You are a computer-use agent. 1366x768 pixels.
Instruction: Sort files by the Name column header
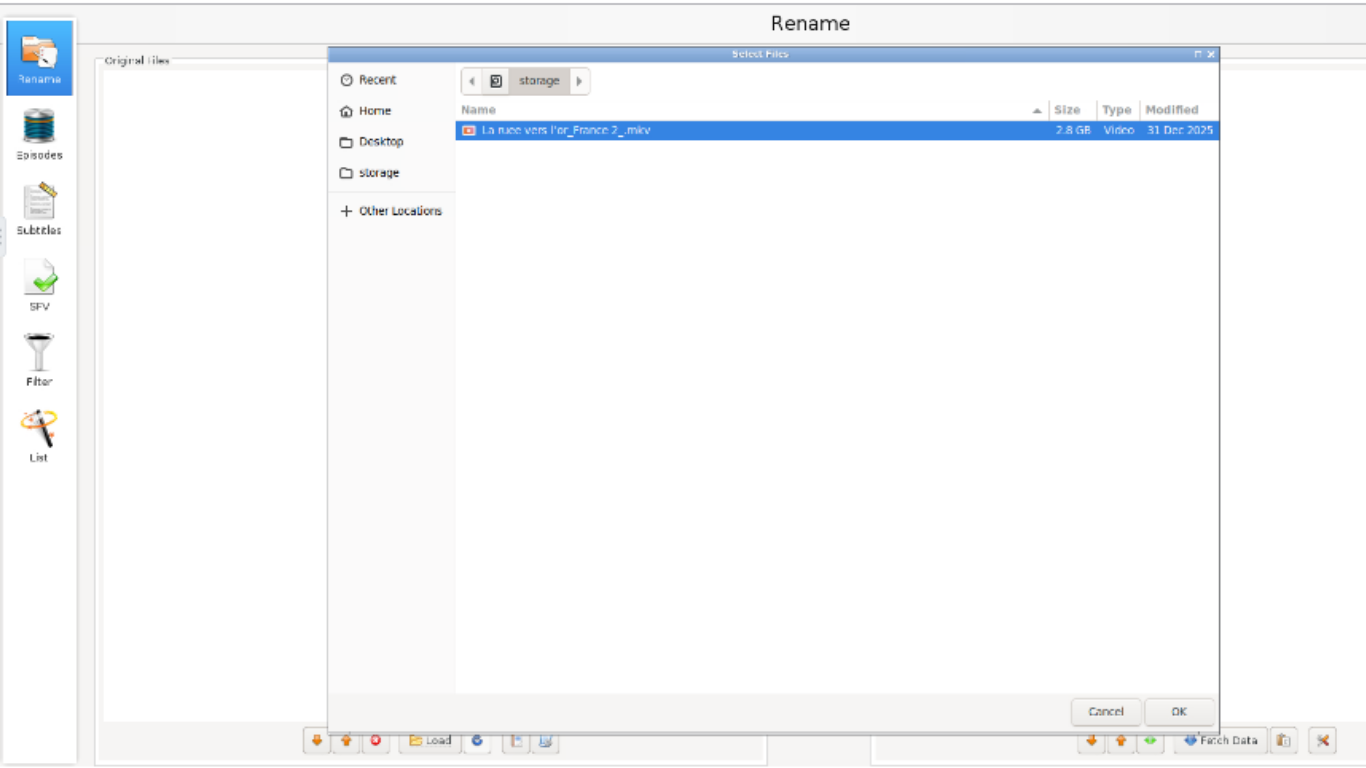click(x=478, y=110)
